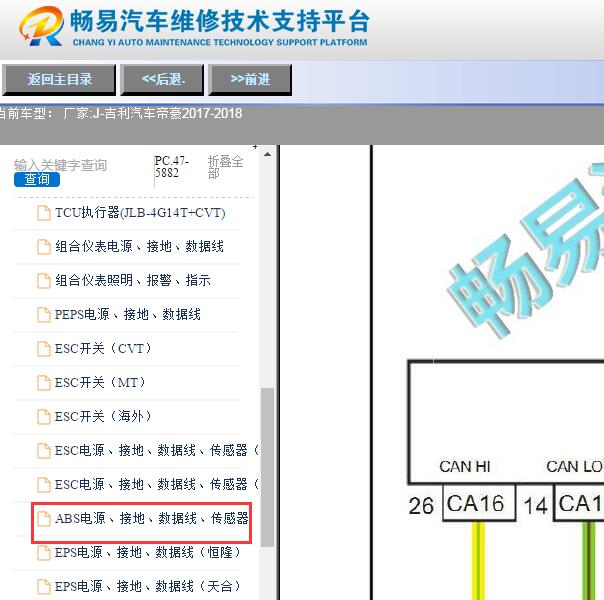The image size is (604, 600).
Task: Open ESC开关（CVT）item
Action: (x=104, y=349)
